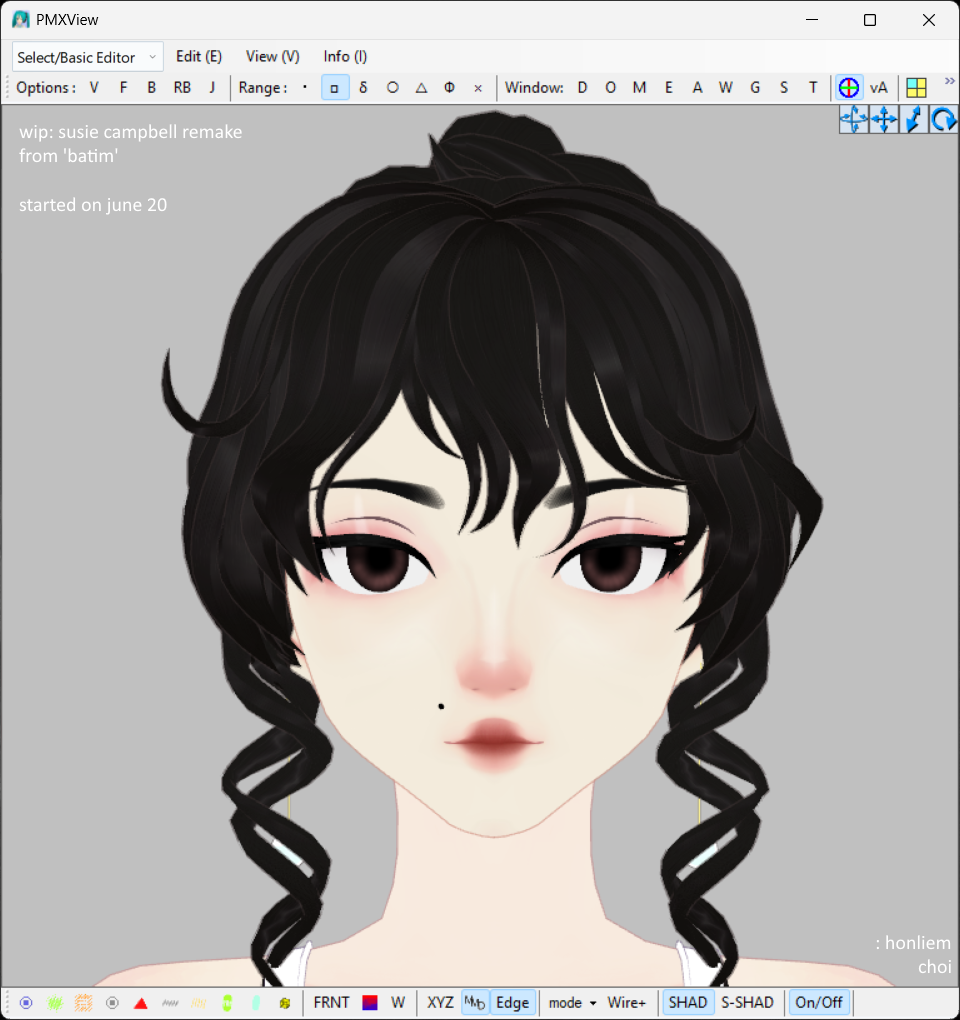The image size is (960, 1020).
Task: Click the PMXView application icon
Action: (21, 20)
